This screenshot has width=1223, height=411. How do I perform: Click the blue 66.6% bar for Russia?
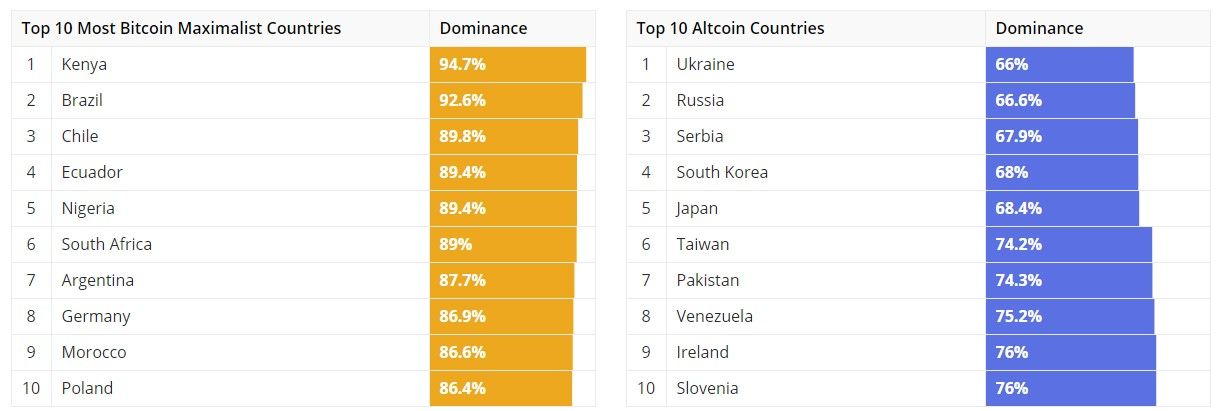pyautogui.click(x=1060, y=100)
